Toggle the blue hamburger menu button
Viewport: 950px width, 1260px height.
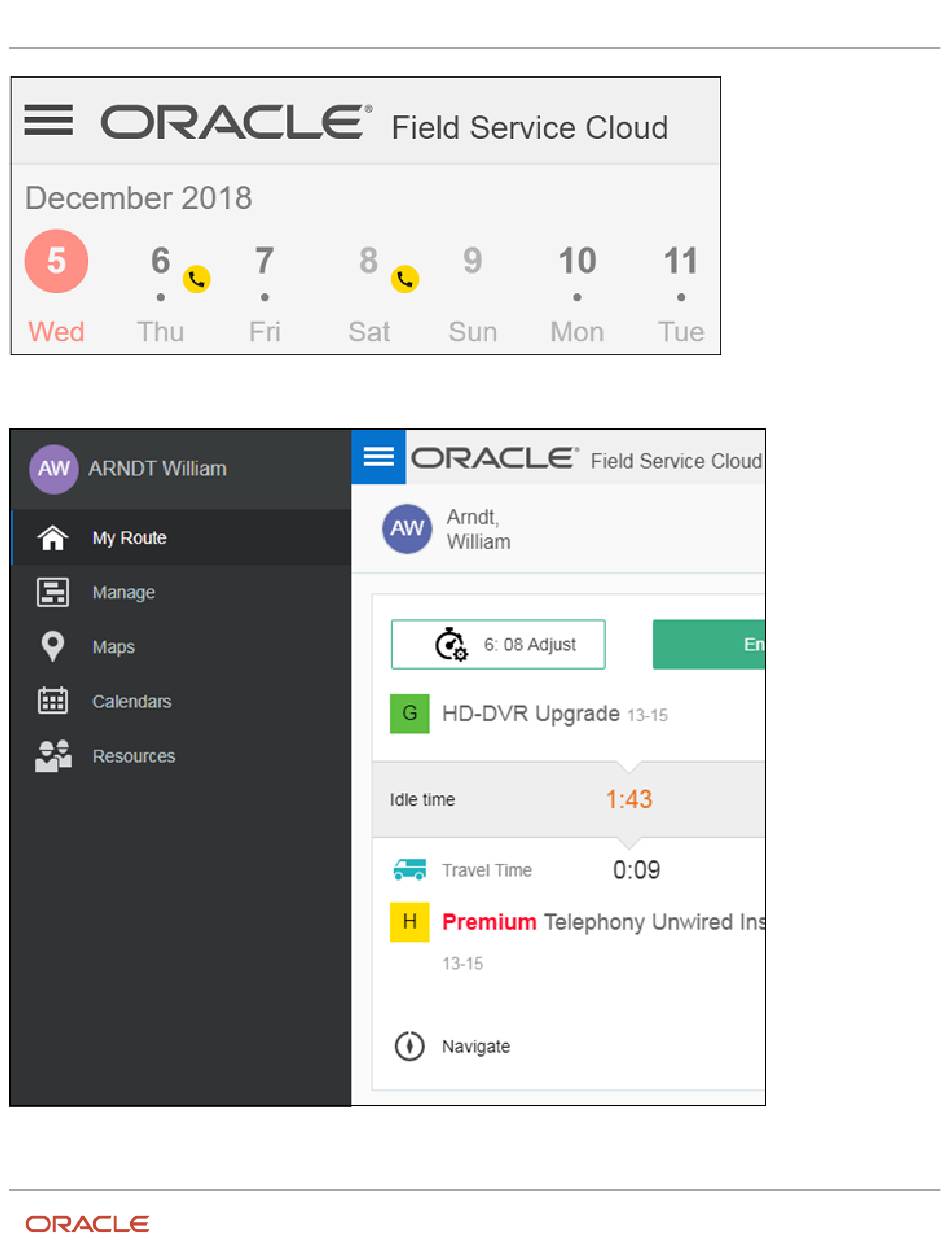(379, 457)
